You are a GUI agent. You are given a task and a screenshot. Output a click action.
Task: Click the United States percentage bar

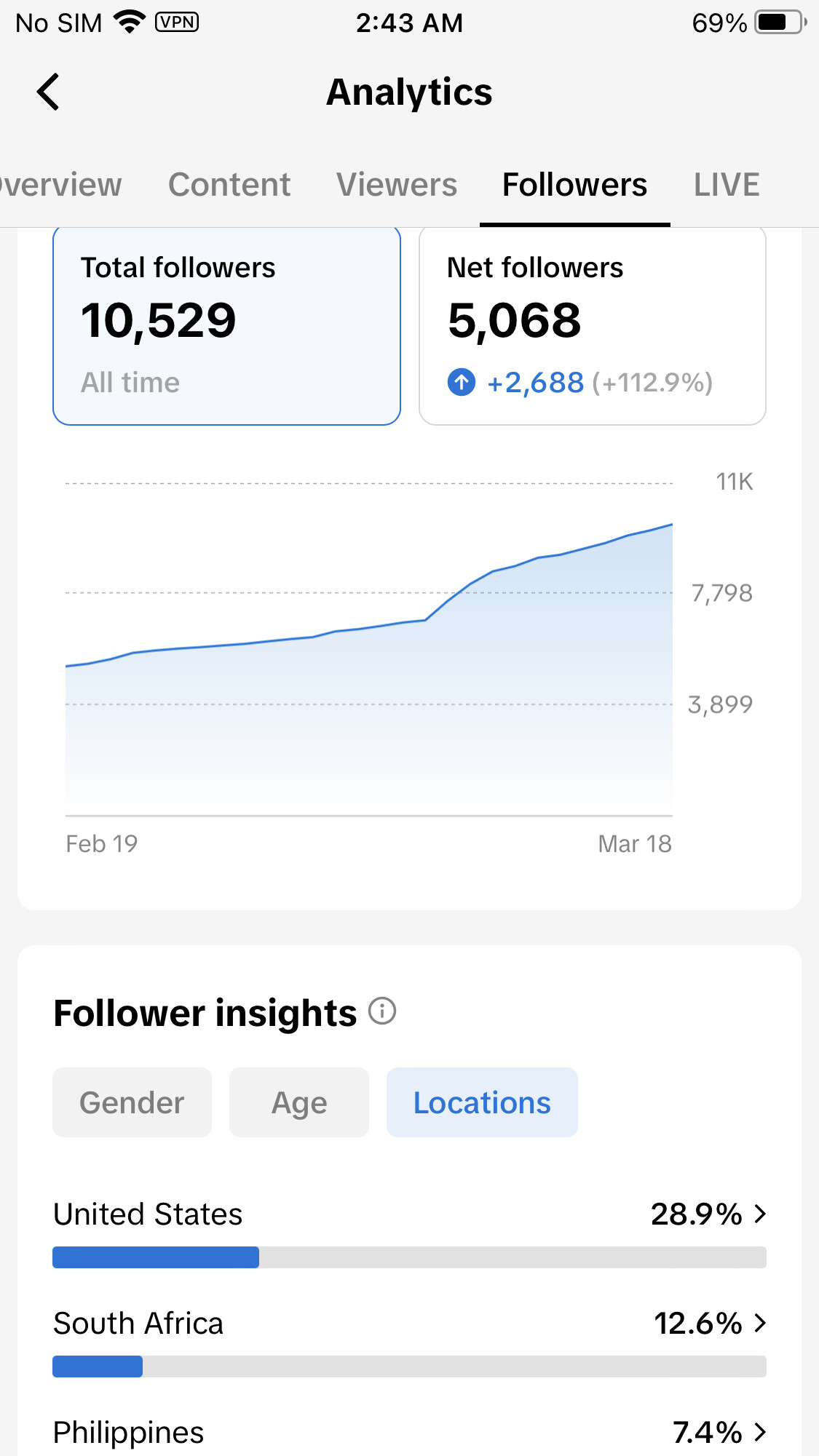click(409, 1257)
